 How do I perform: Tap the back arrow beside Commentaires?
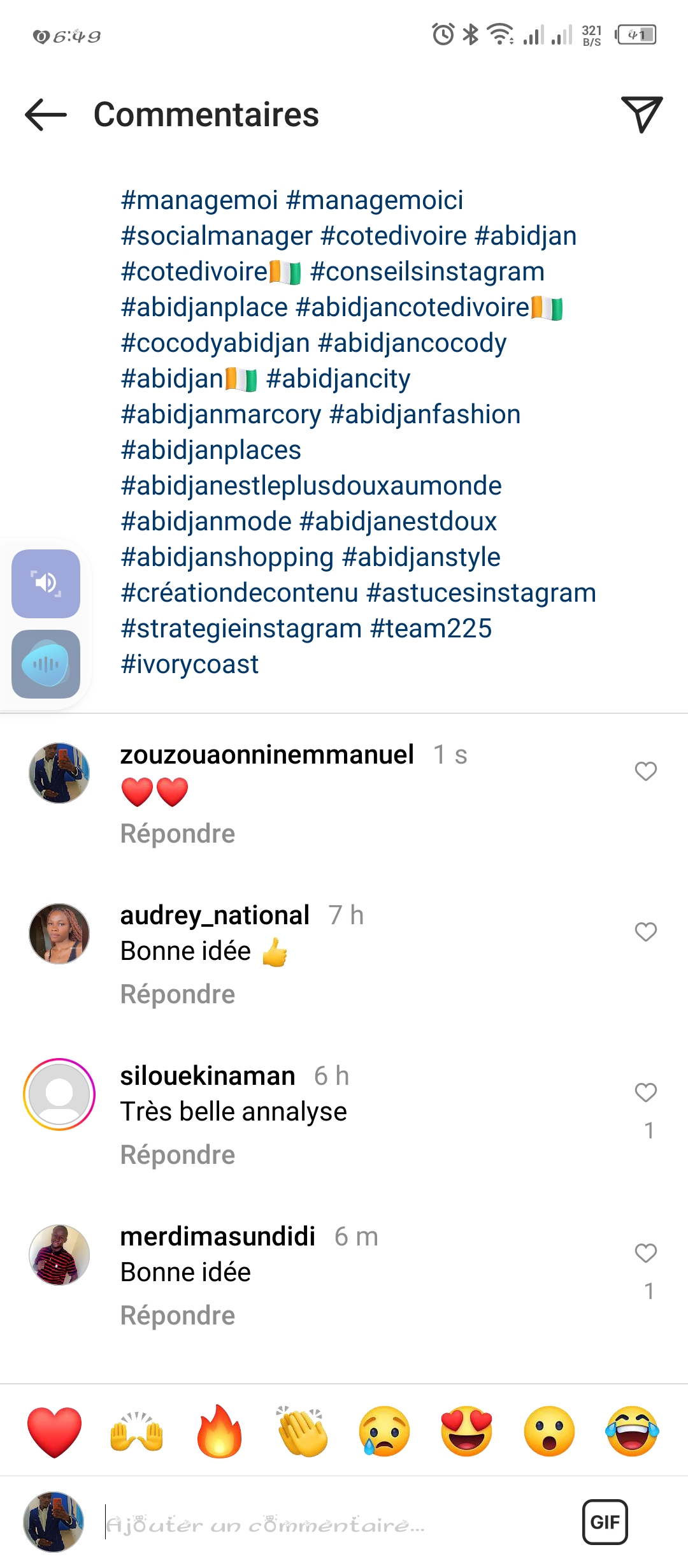point(46,115)
